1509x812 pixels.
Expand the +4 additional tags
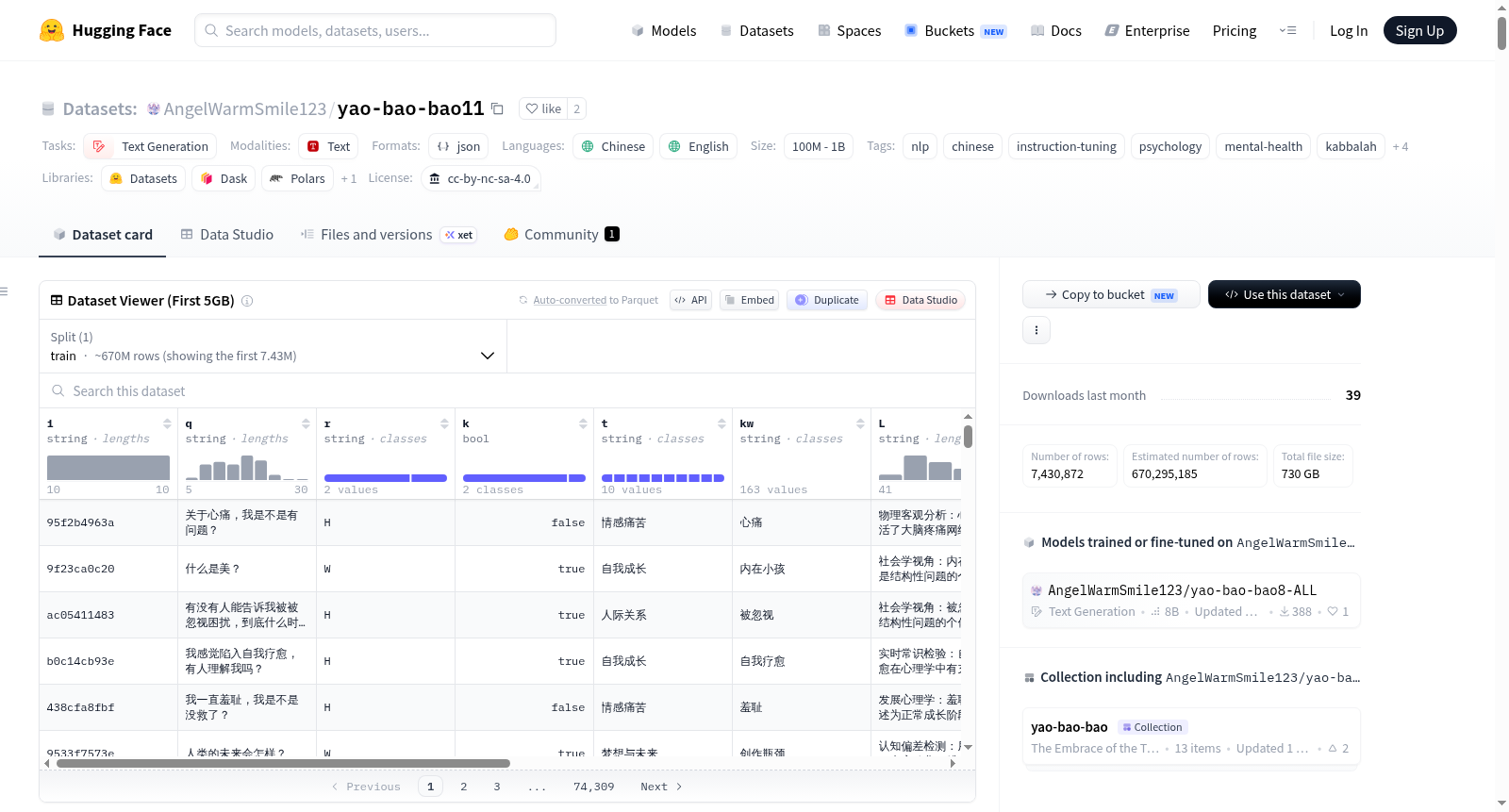click(x=1401, y=147)
